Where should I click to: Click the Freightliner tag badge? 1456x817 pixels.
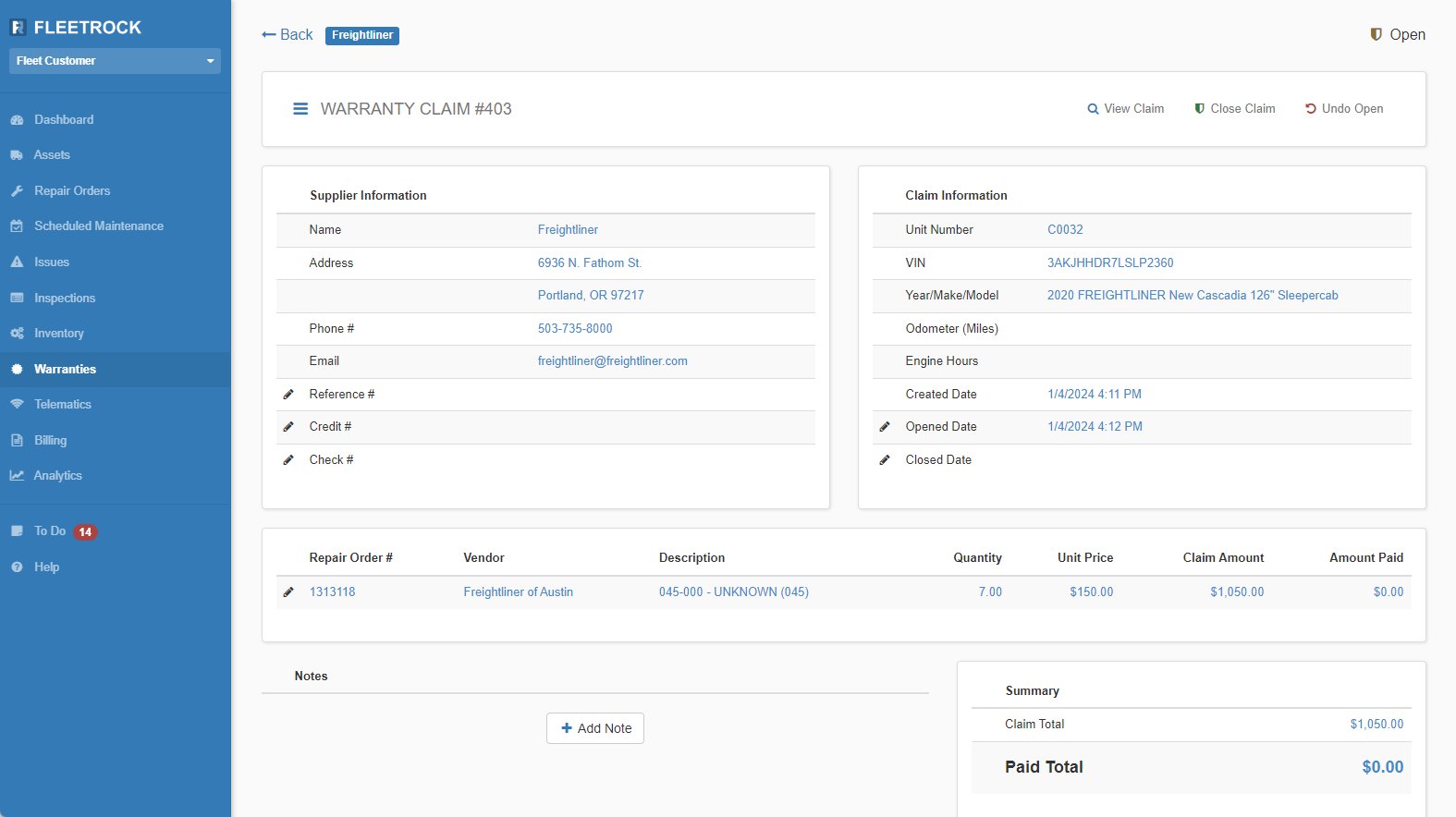(362, 35)
